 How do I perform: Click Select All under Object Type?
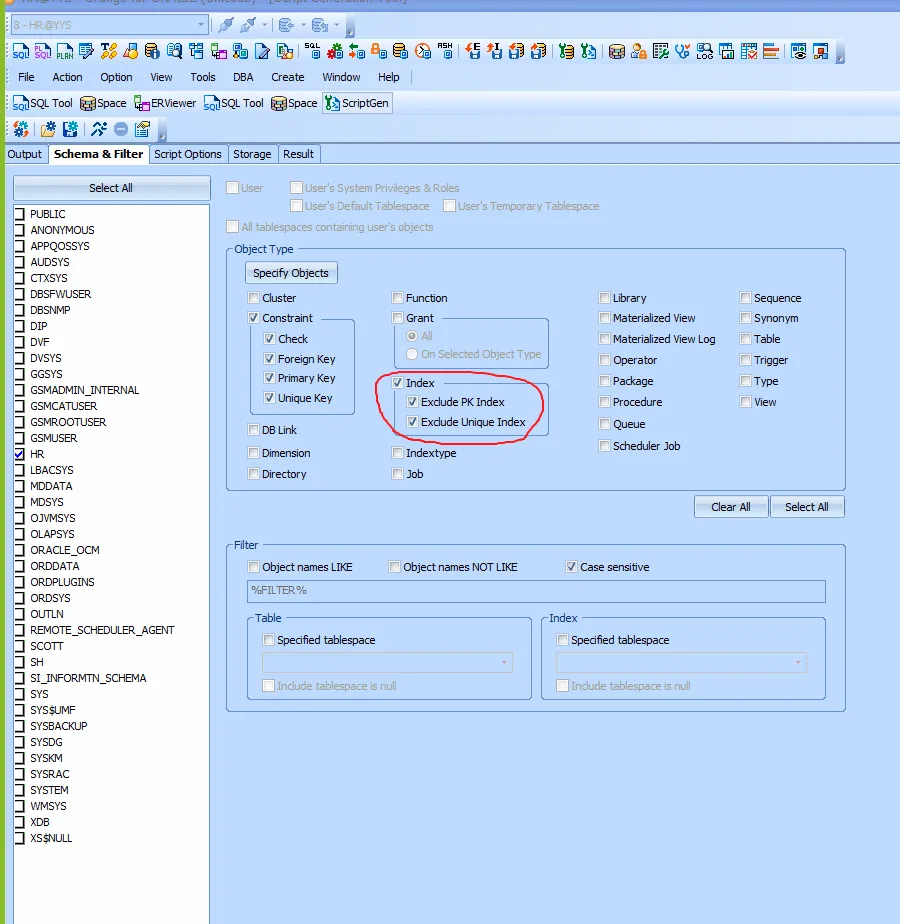pos(807,507)
